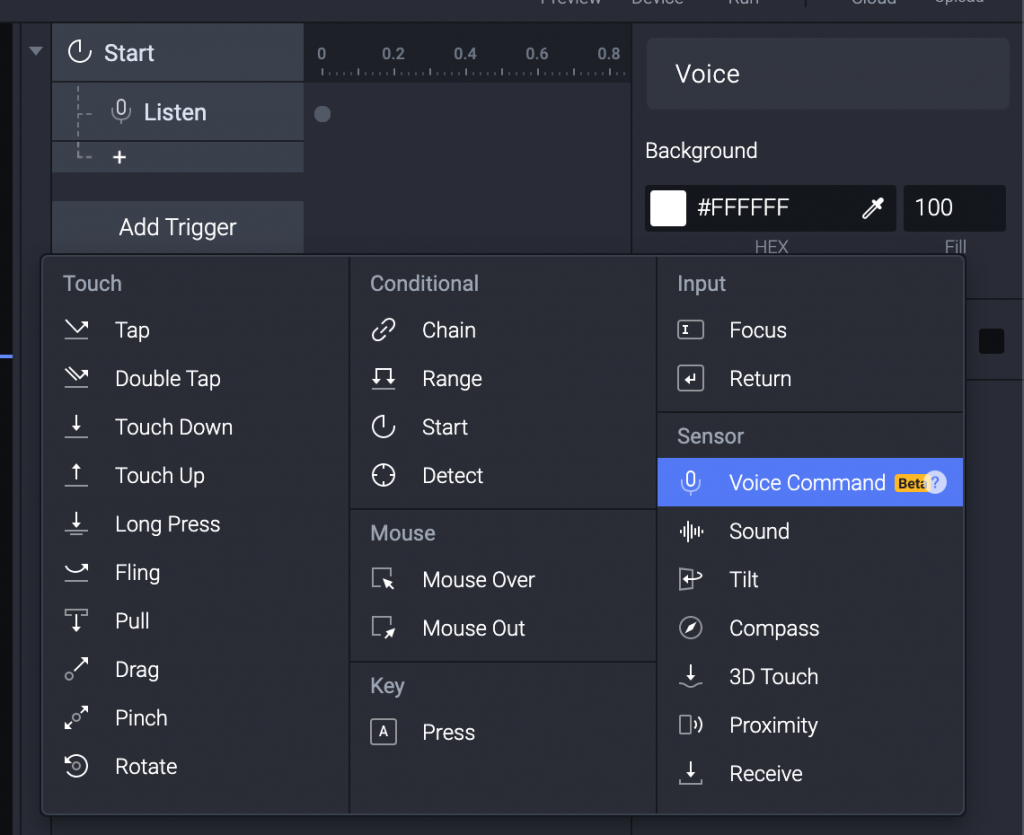The height and width of the screenshot is (835, 1024).
Task: Click the eyedropper color picker icon
Action: pos(873,208)
